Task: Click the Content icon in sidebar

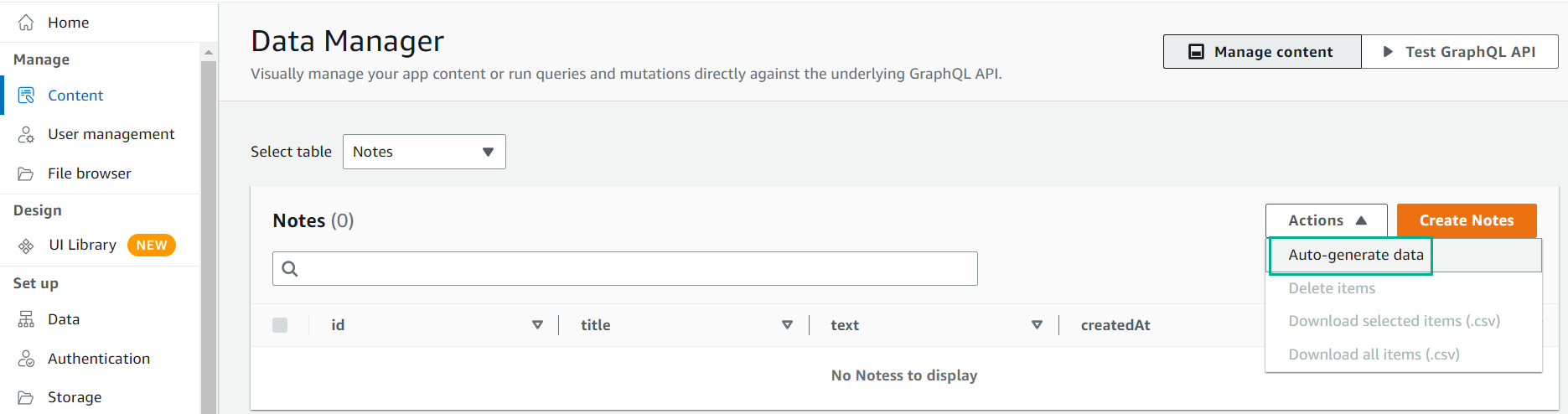Action: coord(26,96)
